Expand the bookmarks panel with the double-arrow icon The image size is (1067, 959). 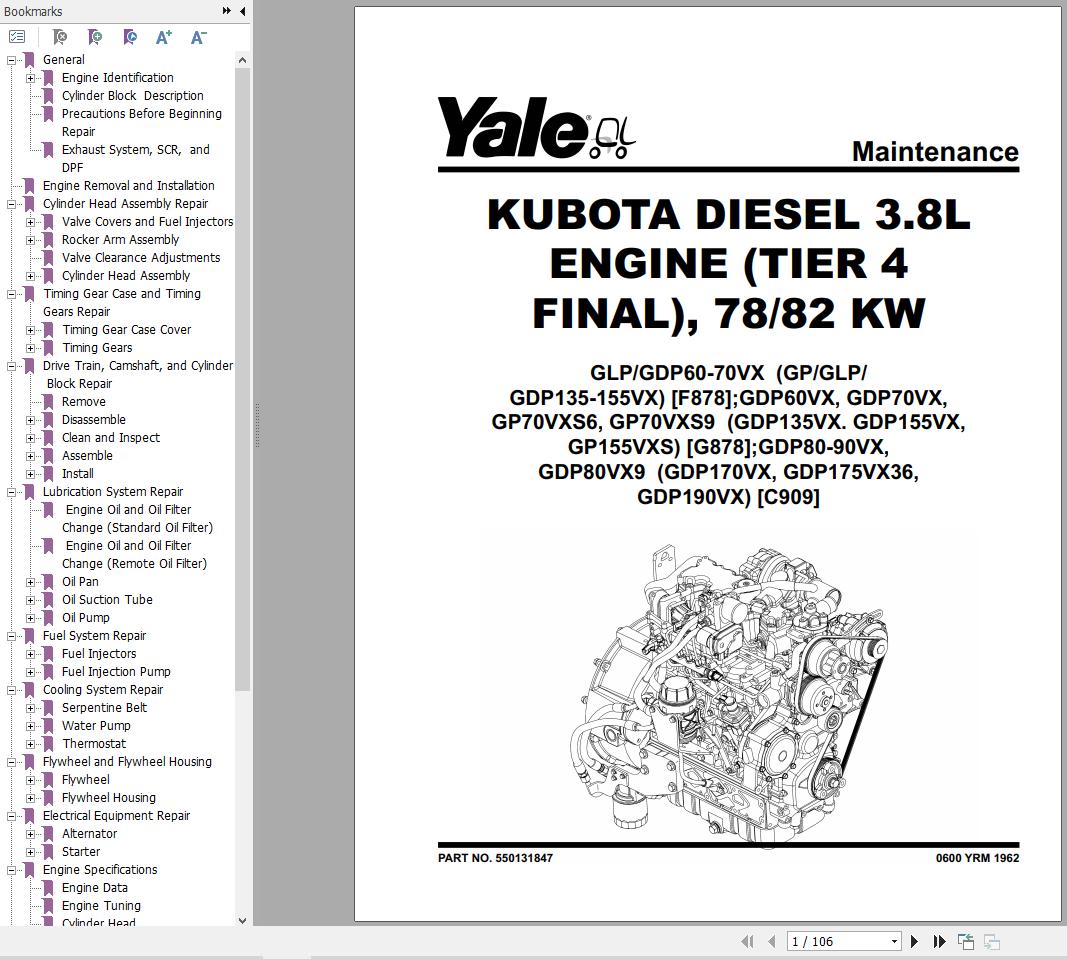227,11
